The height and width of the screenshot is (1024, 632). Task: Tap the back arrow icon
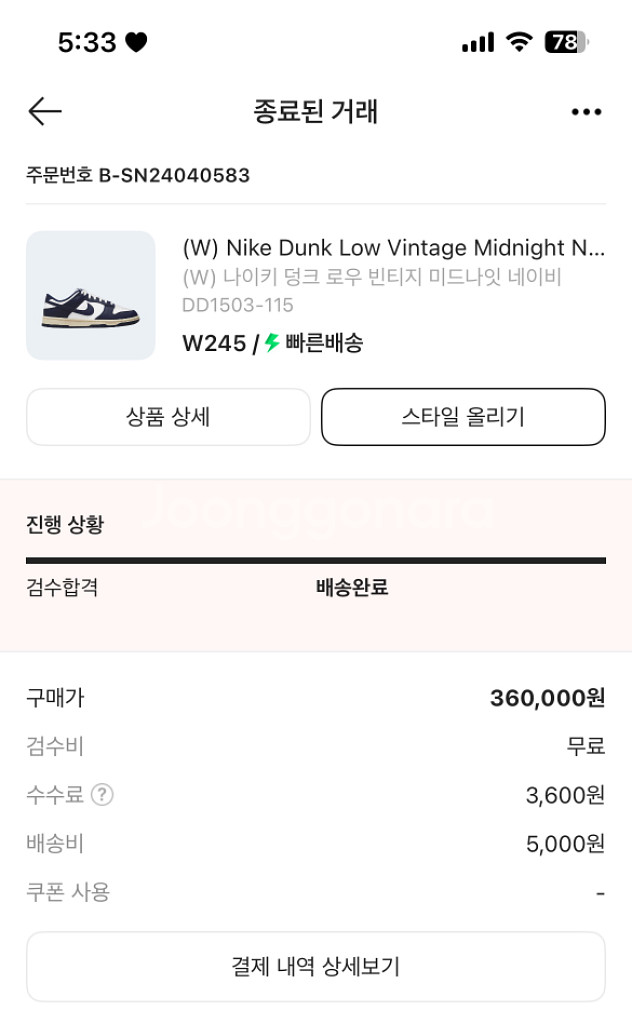(x=45, y=111)
